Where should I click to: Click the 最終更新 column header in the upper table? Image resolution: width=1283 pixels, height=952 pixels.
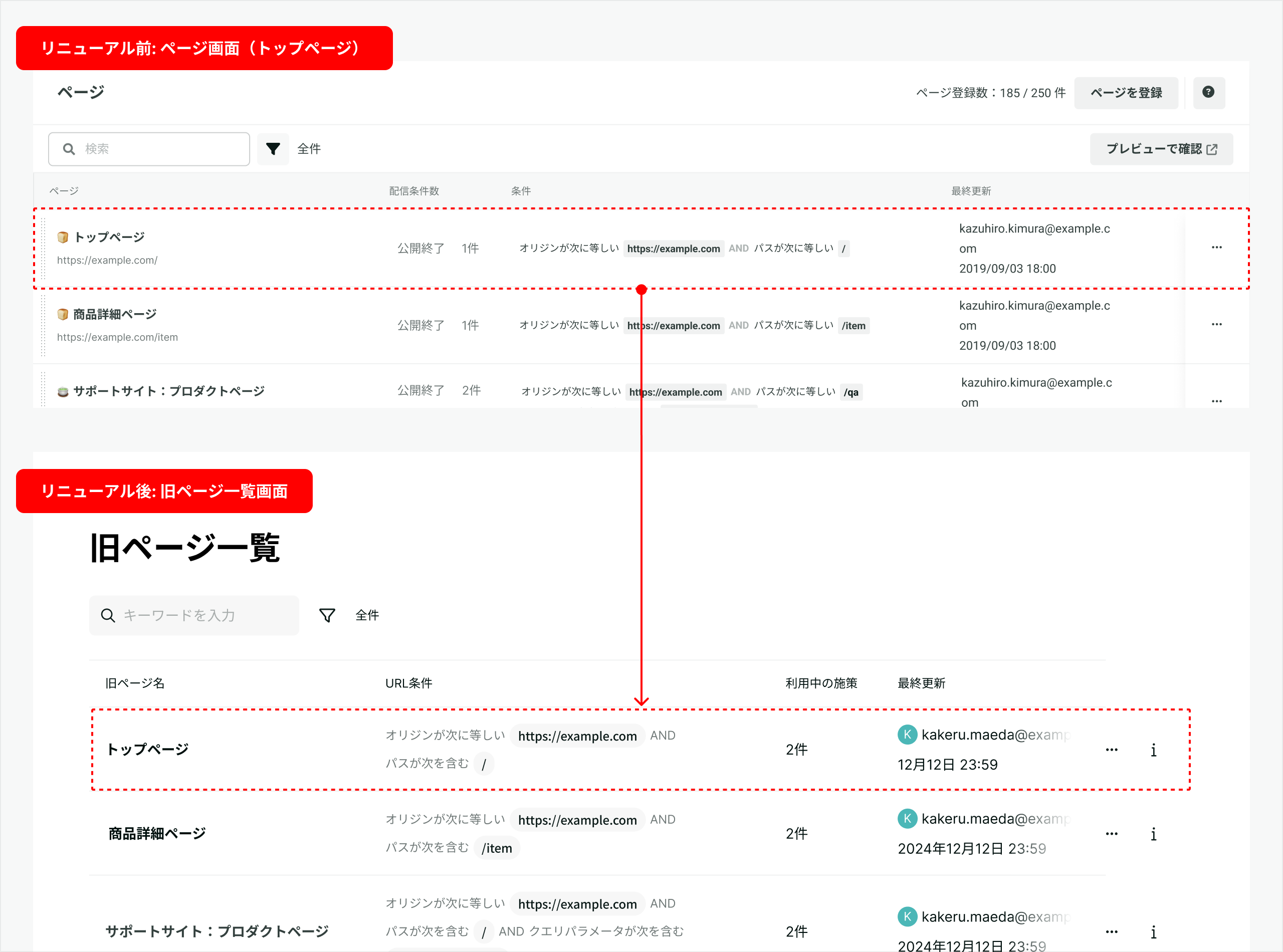click(971, 191)
